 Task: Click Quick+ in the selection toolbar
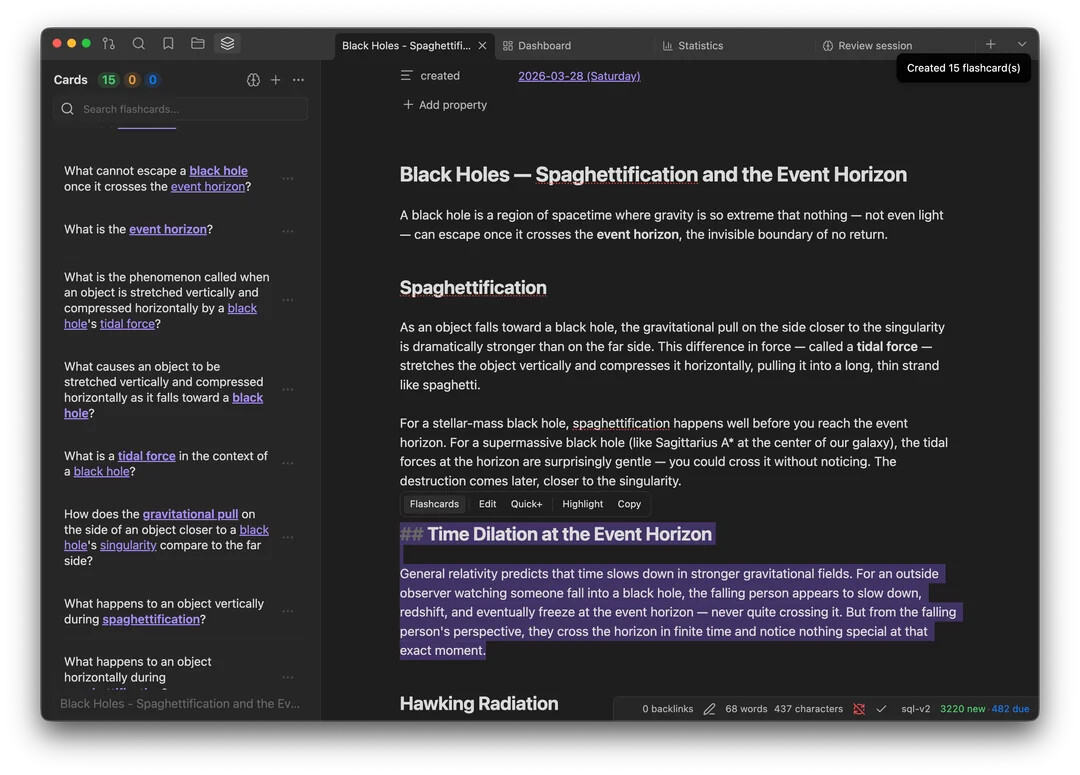coord(526,504)
